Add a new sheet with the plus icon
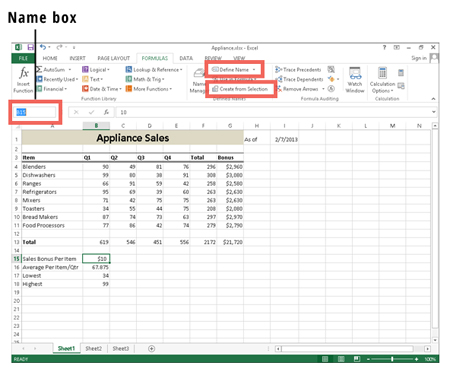The image size is (450, 372). 151,349
